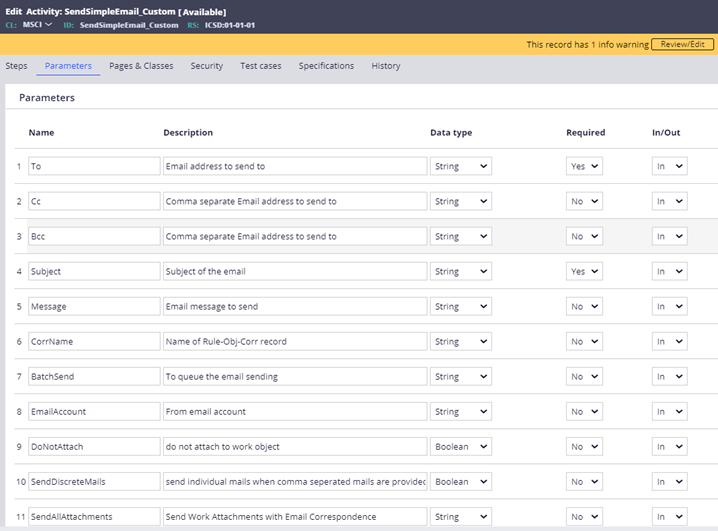The width and height of the screenshot is (718, 531).
Task: Open Data type dropdown for SendDiscreteMails
Action: (460, 481)
